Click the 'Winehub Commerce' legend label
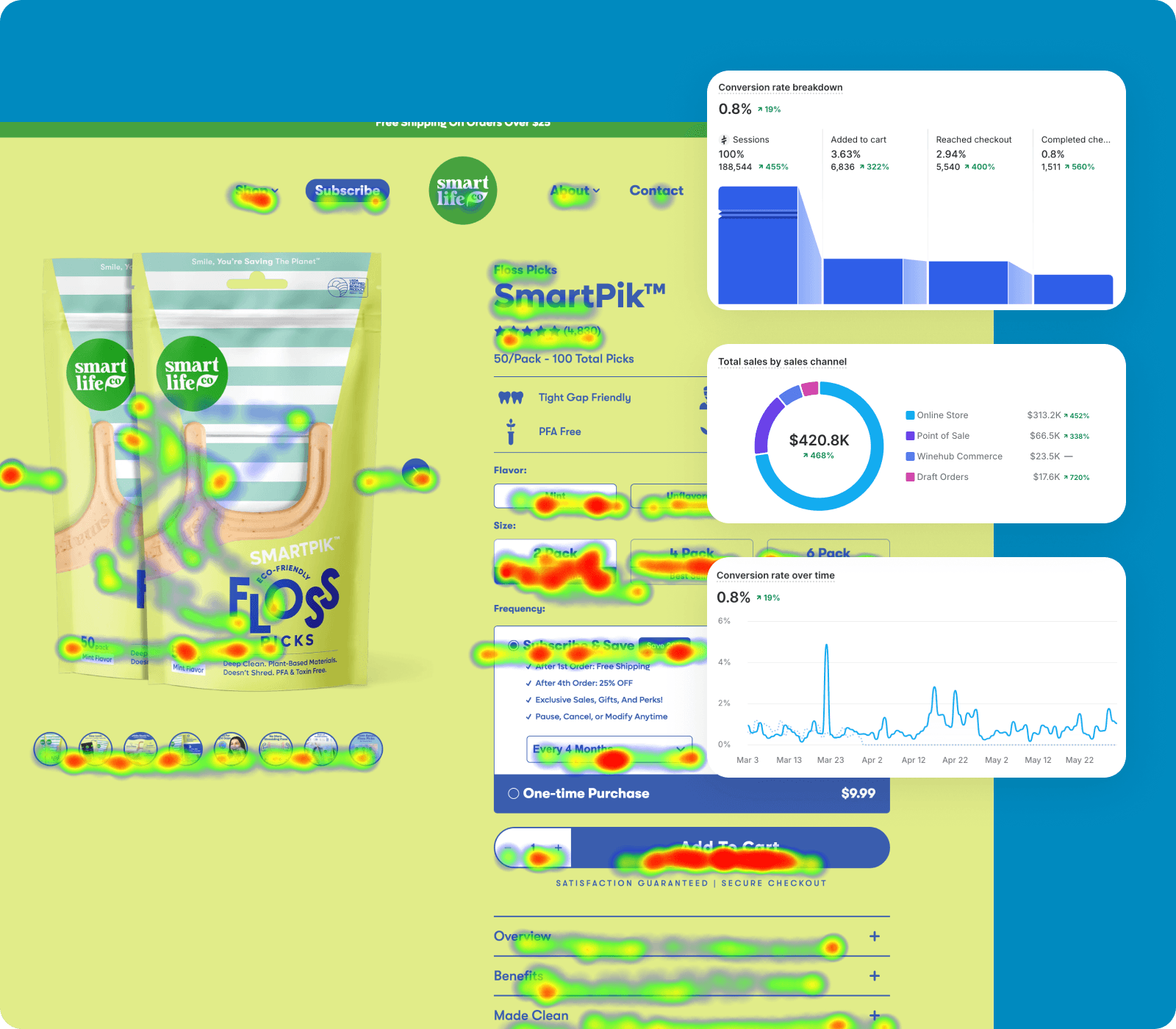 (x=959, y=456)
